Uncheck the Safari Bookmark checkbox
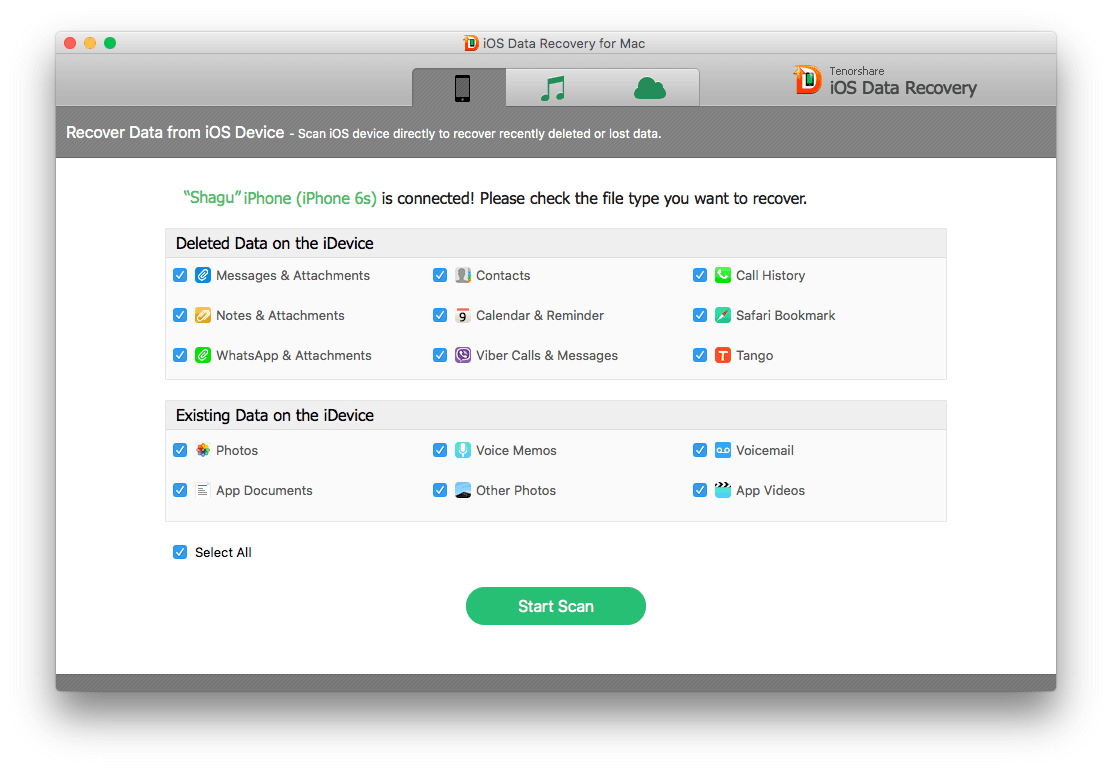The width and height of the screenshot is (1112, 771). 700,315
